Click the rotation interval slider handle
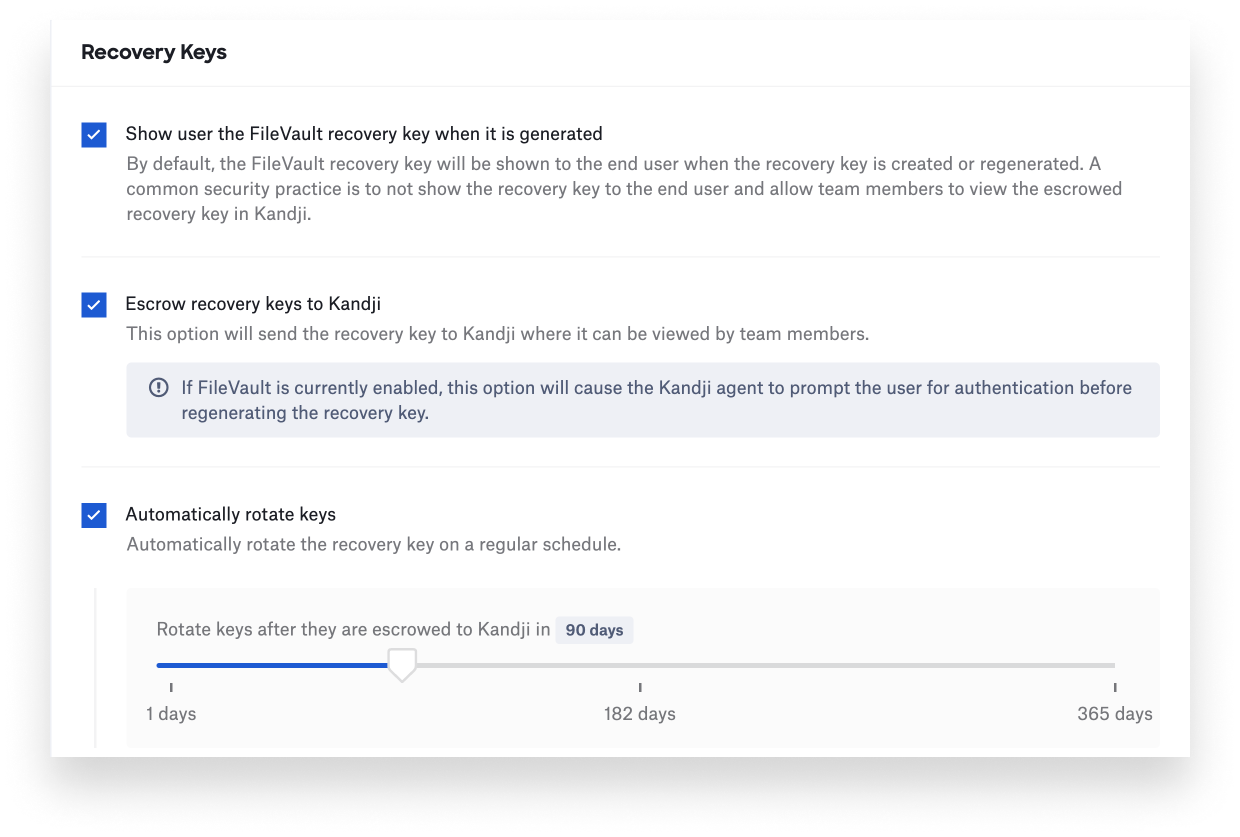This screenshot has width=1240, height=837. point(402,664)
